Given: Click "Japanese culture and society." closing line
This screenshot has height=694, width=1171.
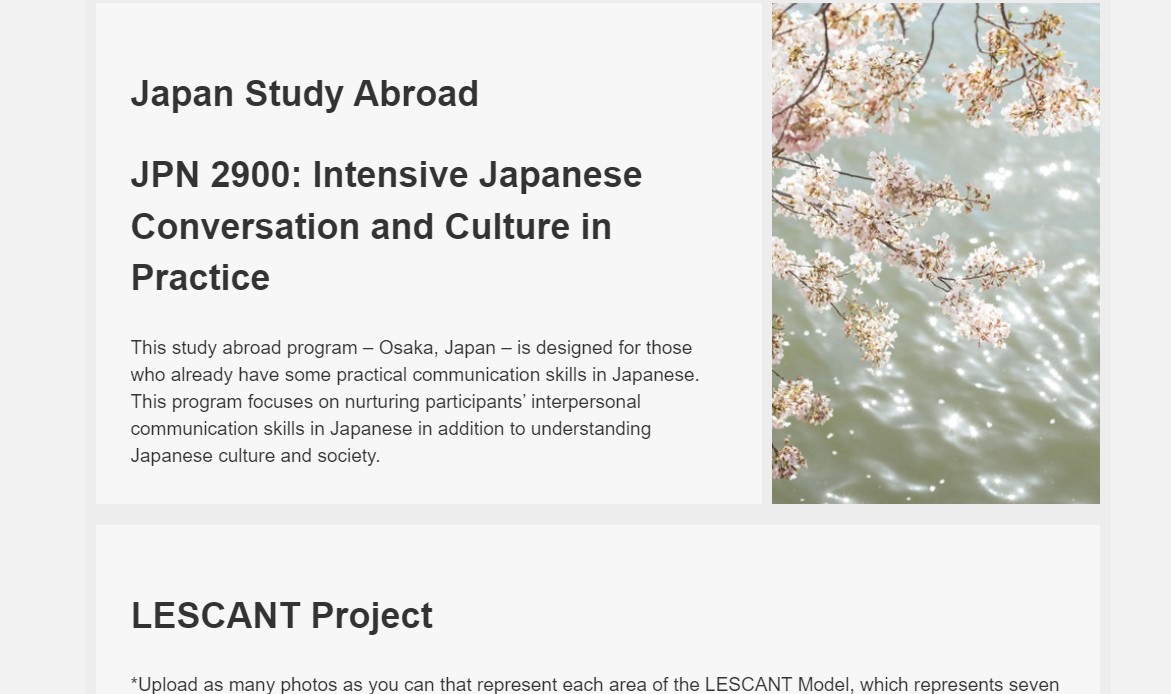Looking at the screenshot, I should pos(255,456).
